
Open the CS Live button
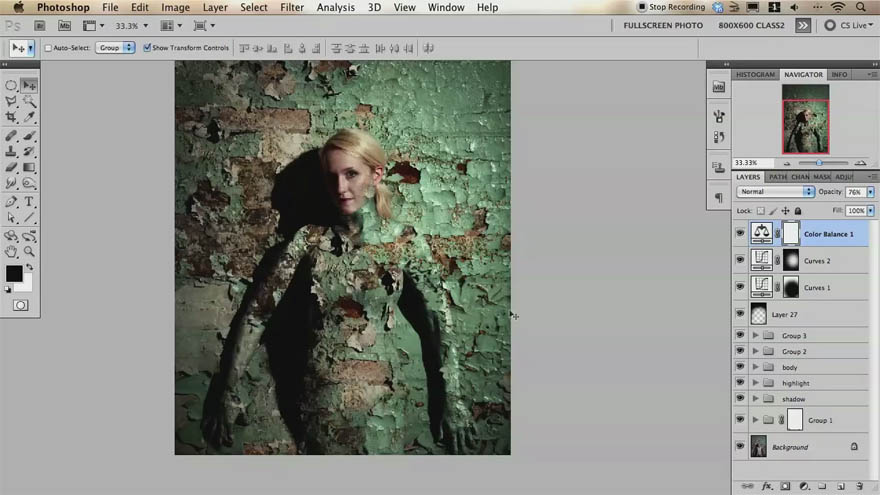tap(849, 25)
